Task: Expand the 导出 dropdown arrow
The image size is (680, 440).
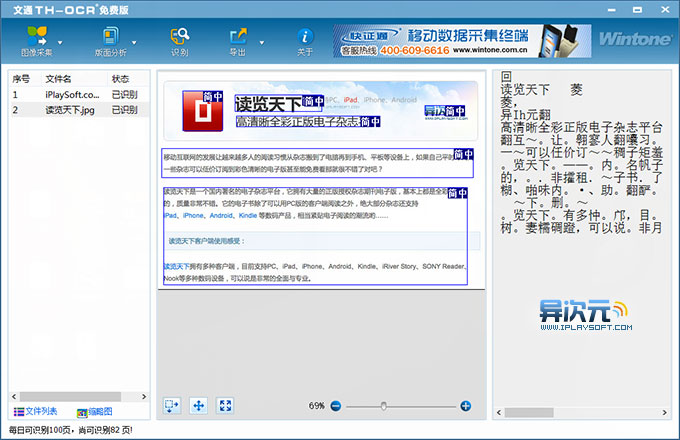Action: (x=262, y=42)
